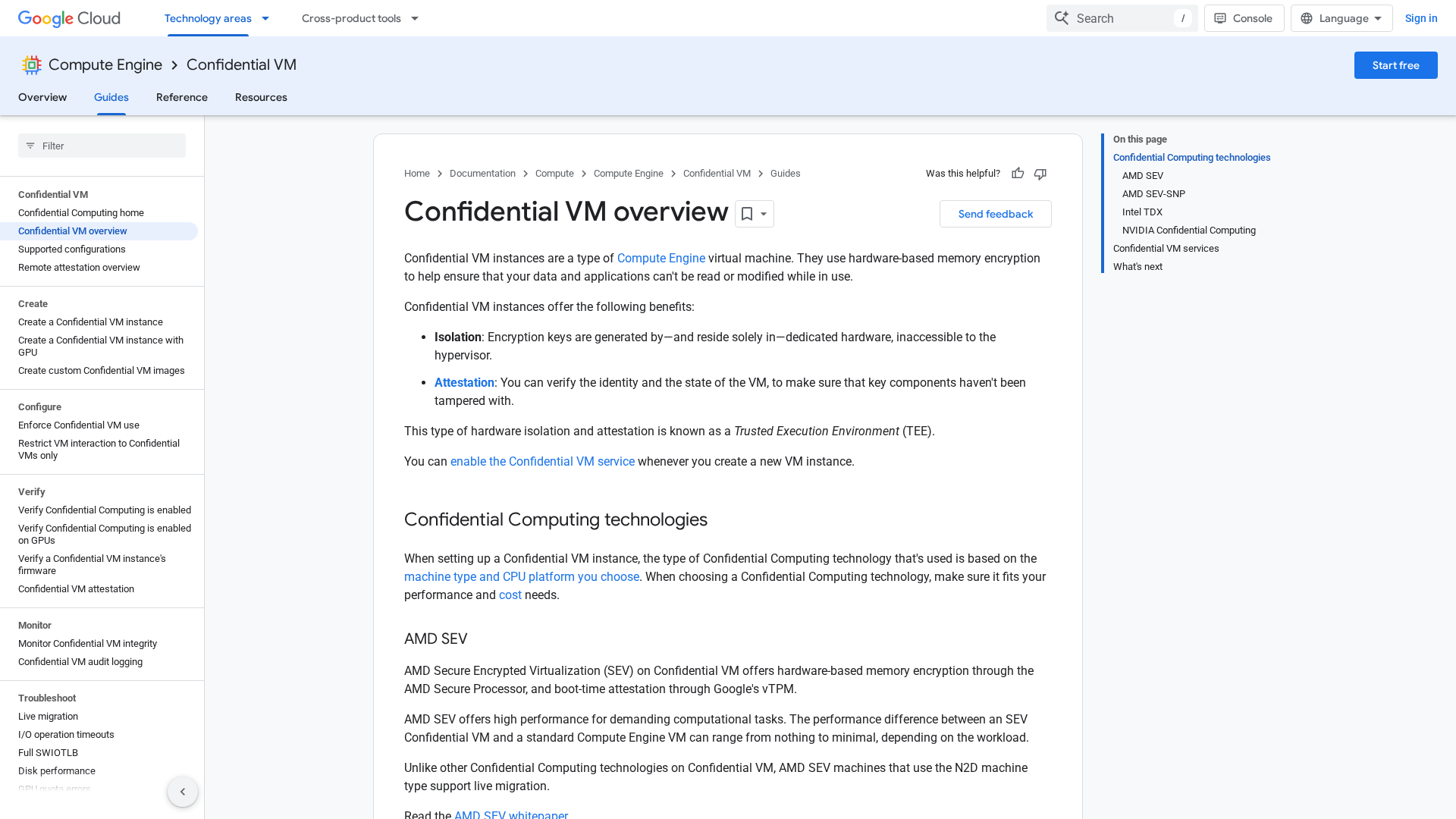Collapse the left navigation with the chevron
Image resolution: width=1456 pixels, height=819 pixels.
point(183,792)
